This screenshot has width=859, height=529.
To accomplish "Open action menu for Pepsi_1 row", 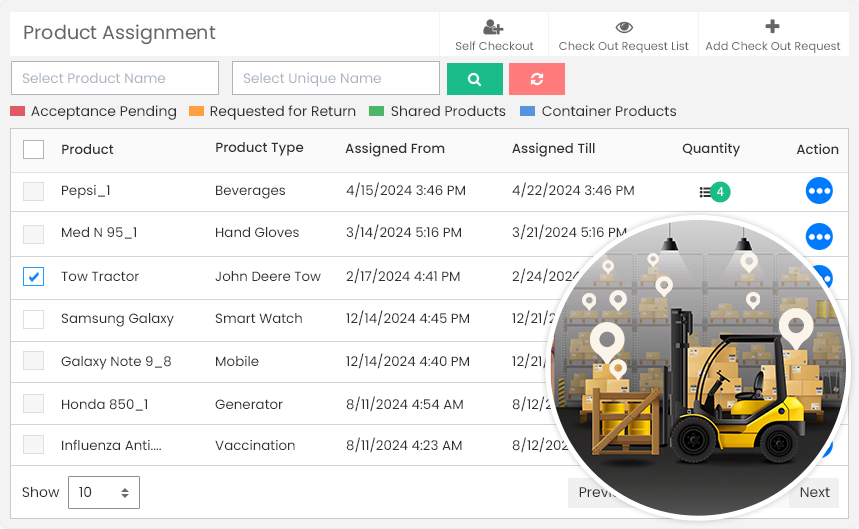I will (818, 191).
